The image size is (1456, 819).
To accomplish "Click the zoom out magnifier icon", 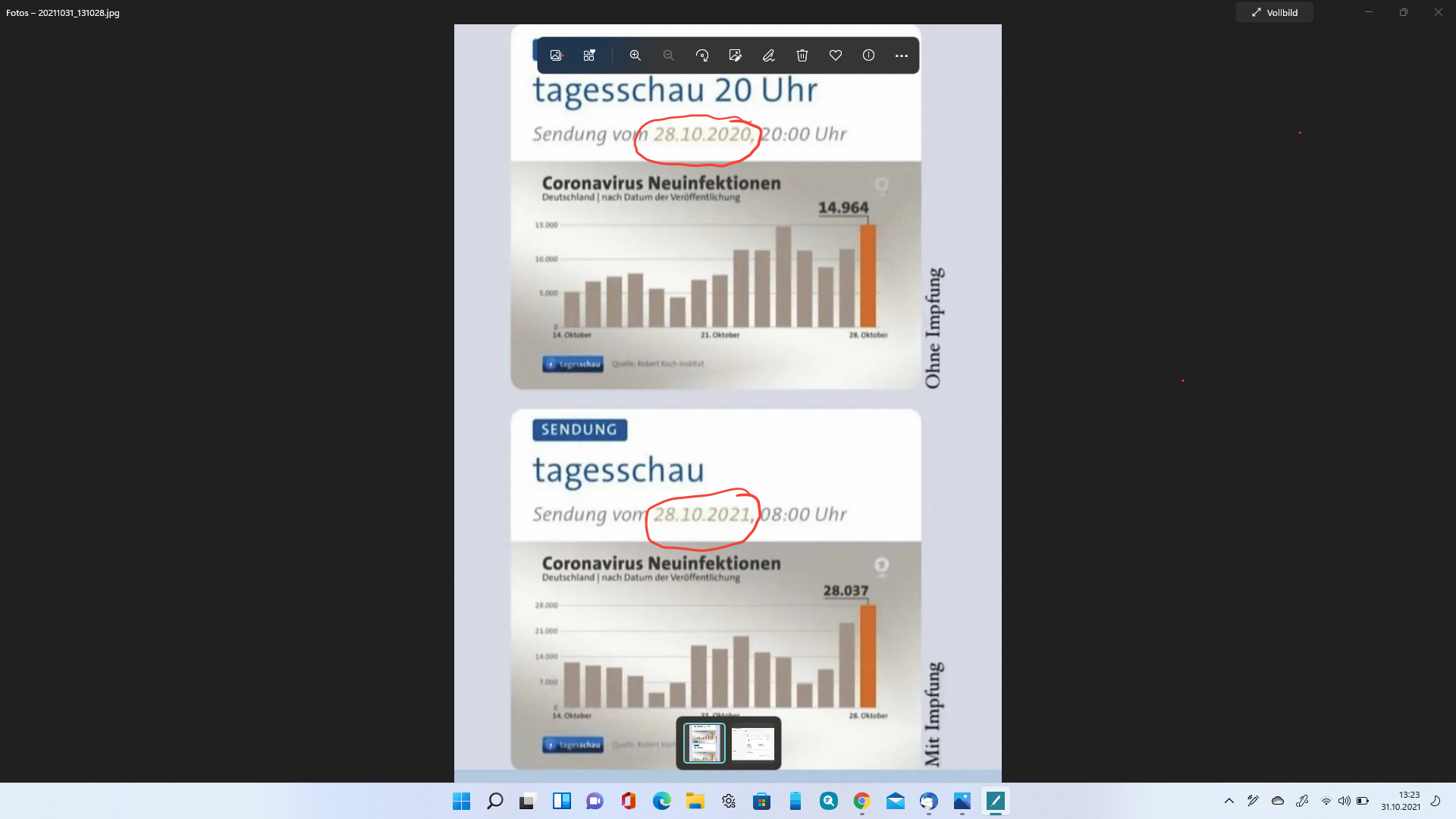I will [669, 55].
